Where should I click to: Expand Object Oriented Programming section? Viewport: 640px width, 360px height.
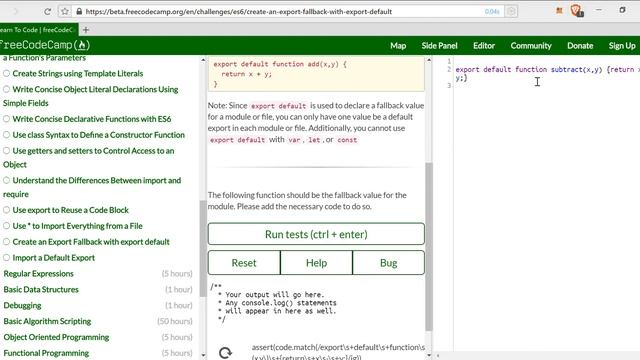point(56,337)
